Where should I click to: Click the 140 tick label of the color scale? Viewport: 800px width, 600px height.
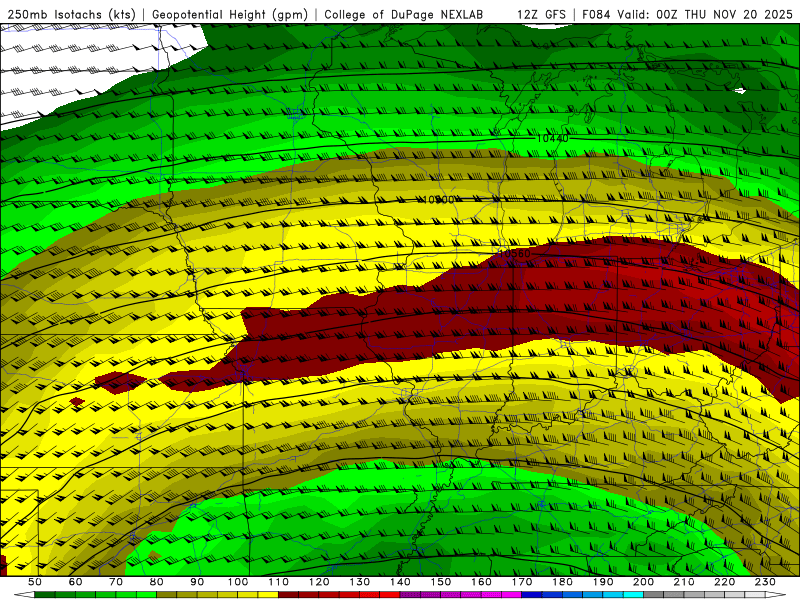[x=400, y=582]
